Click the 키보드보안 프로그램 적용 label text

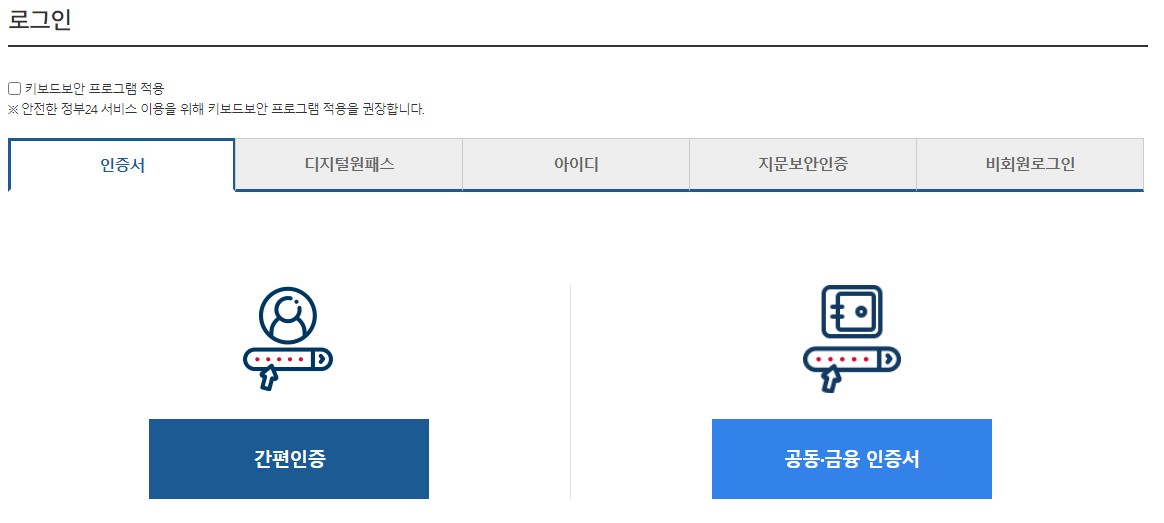[94, 89]
